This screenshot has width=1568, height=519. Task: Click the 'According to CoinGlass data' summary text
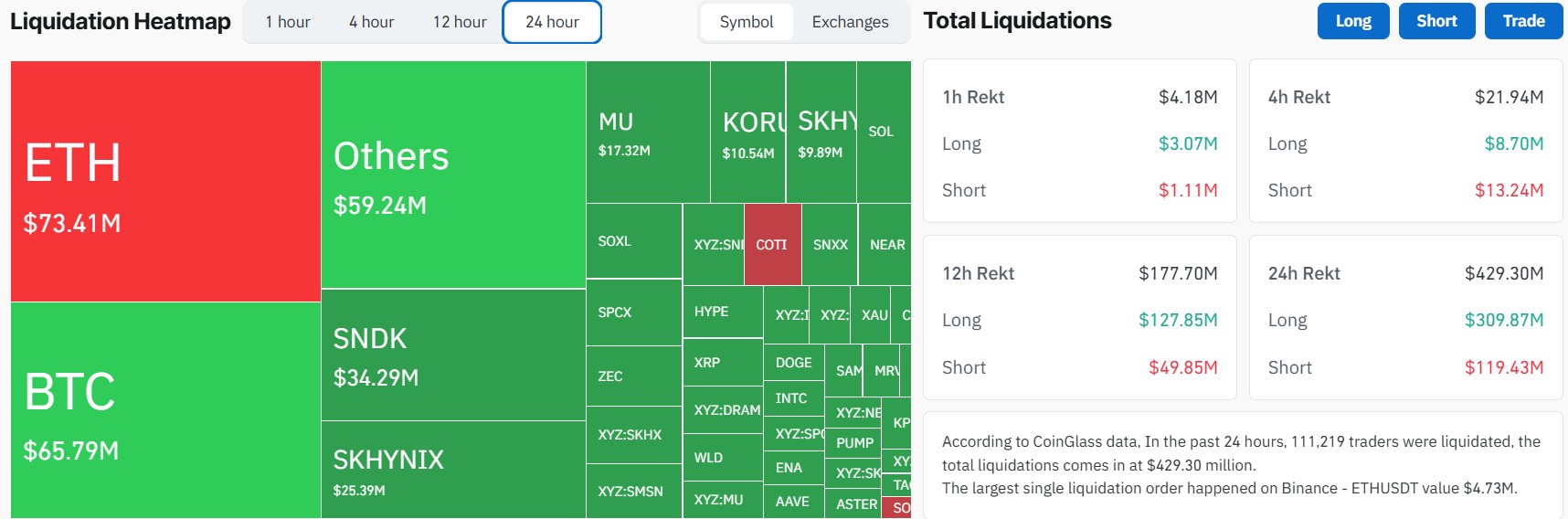(x=1241, y=465)
